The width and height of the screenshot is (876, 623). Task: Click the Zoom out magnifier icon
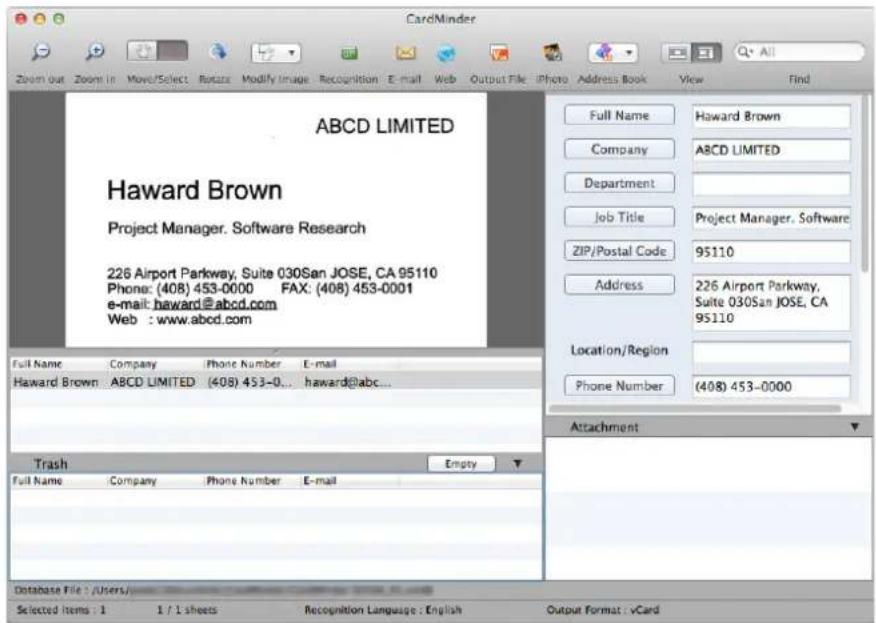(x=40, y=52)
